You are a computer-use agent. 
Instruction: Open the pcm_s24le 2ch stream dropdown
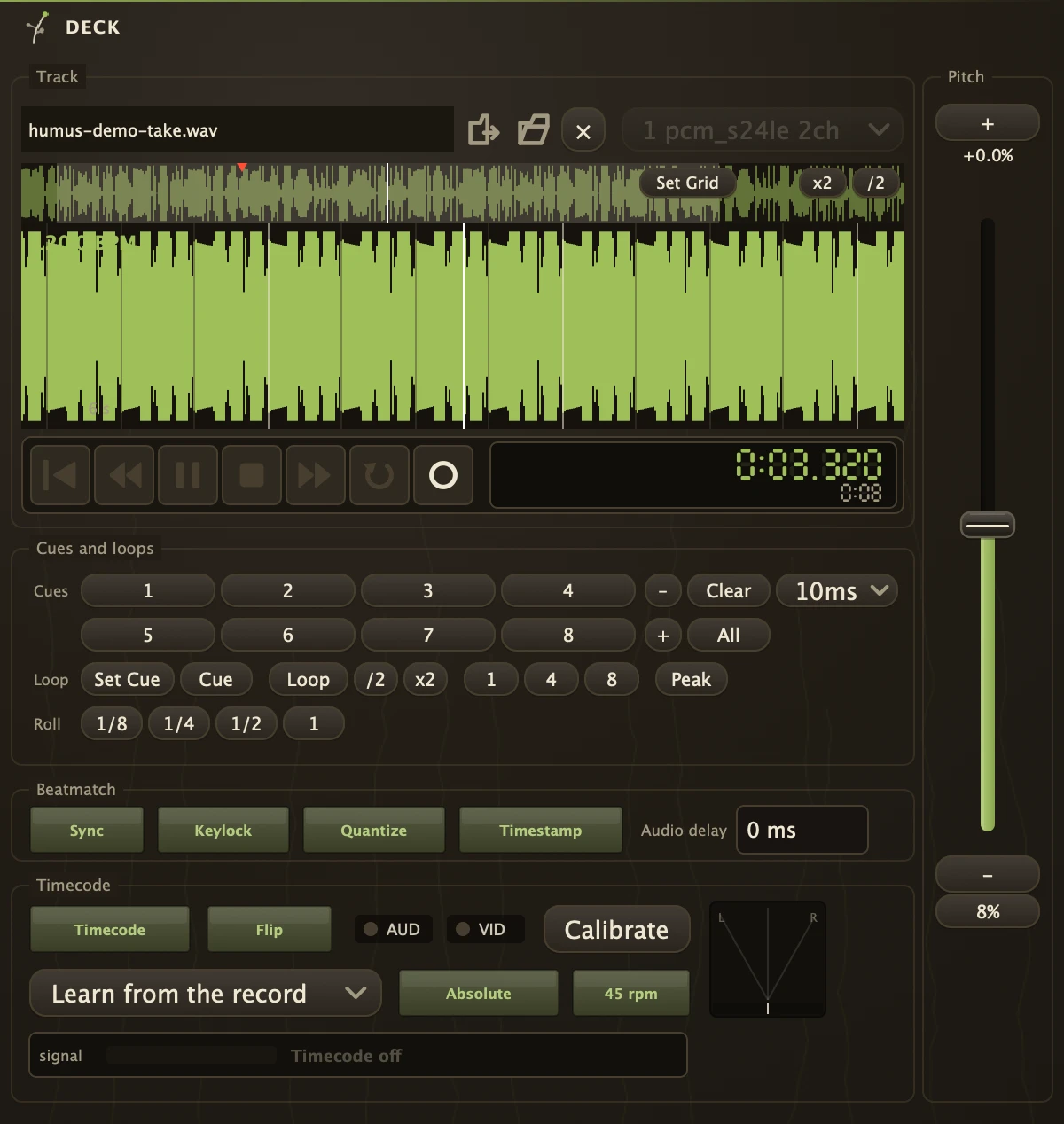[x=763, y=131]
